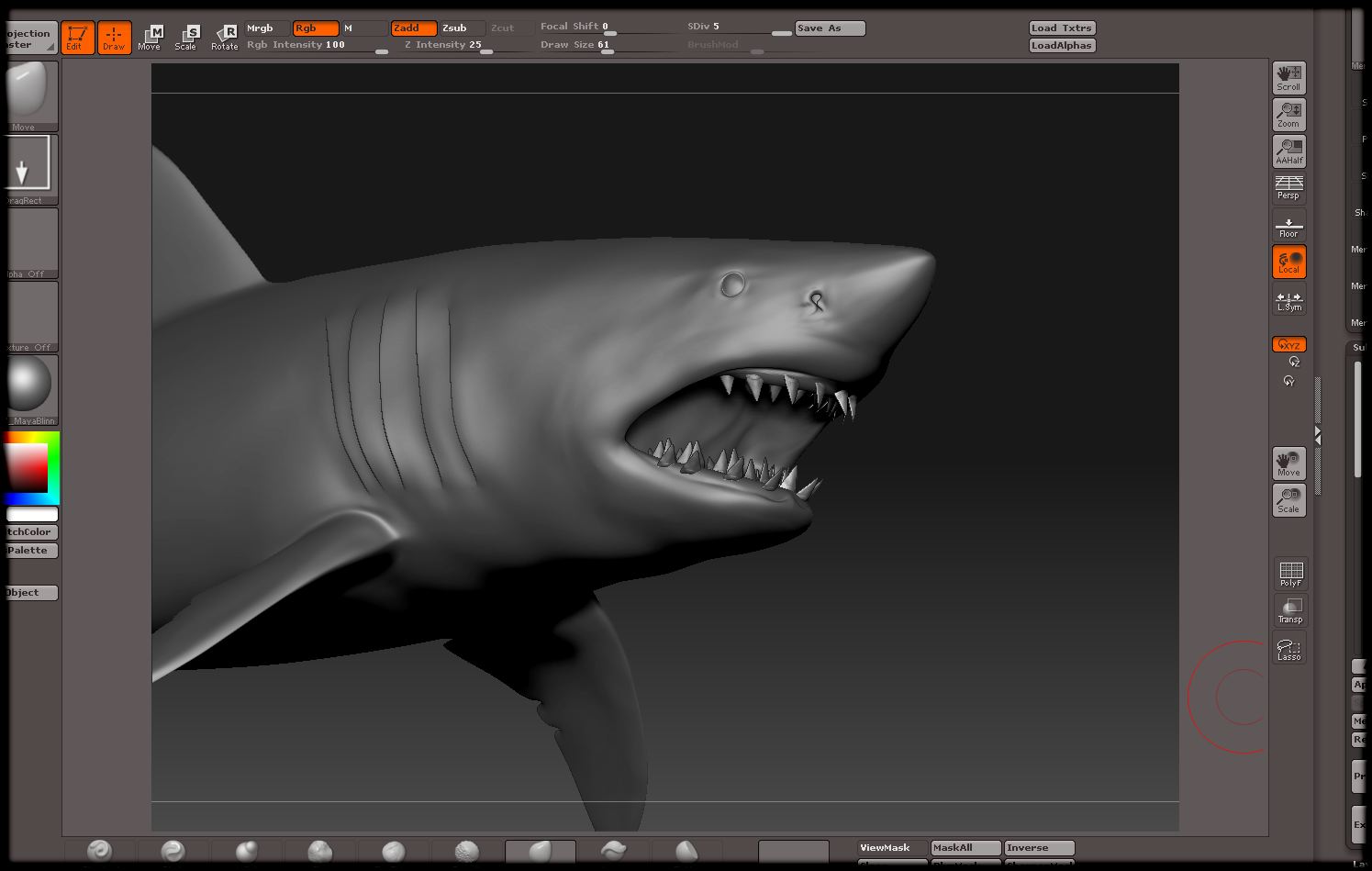Click the right panel vertical scrollbar
The height and width of the screenshot is (871, 1372).
coord(1358,419)
